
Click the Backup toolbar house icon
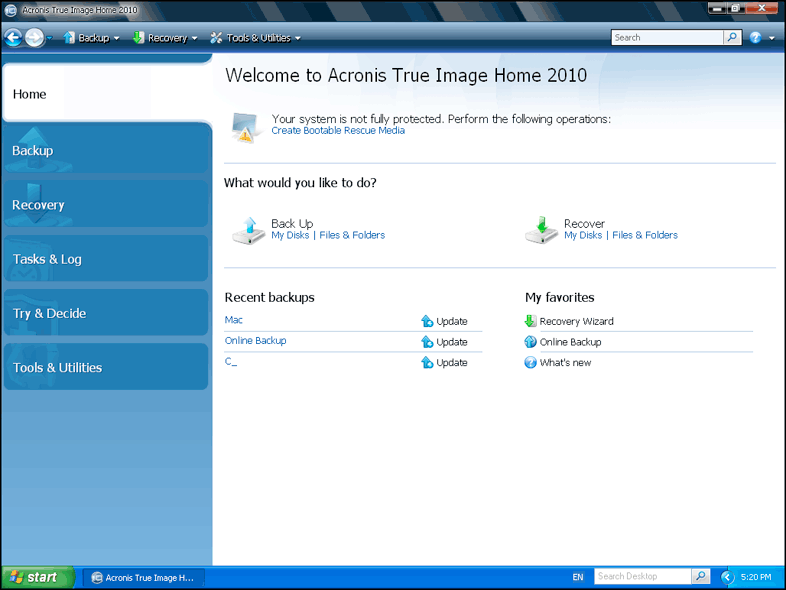(x=69, y=38)
